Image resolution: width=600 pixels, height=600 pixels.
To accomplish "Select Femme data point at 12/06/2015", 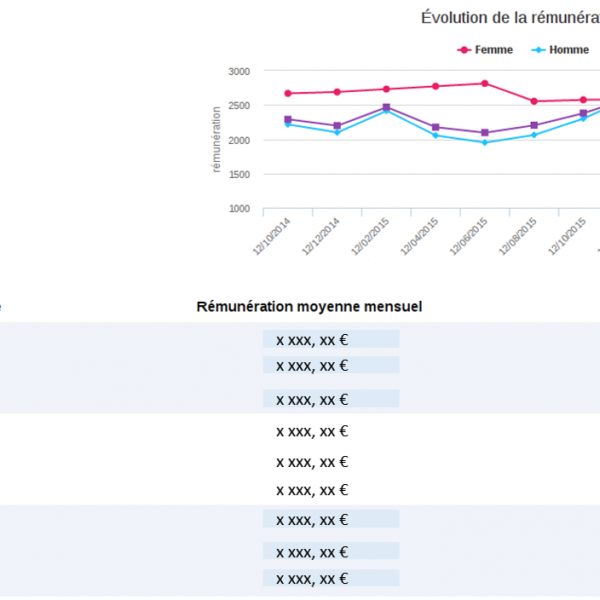I will 485,83.
